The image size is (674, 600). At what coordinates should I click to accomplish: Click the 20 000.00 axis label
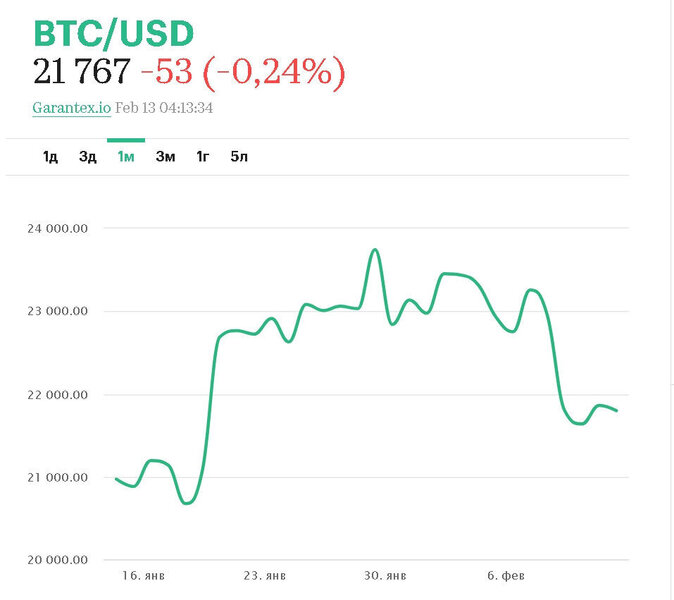(x=60, y=560)
